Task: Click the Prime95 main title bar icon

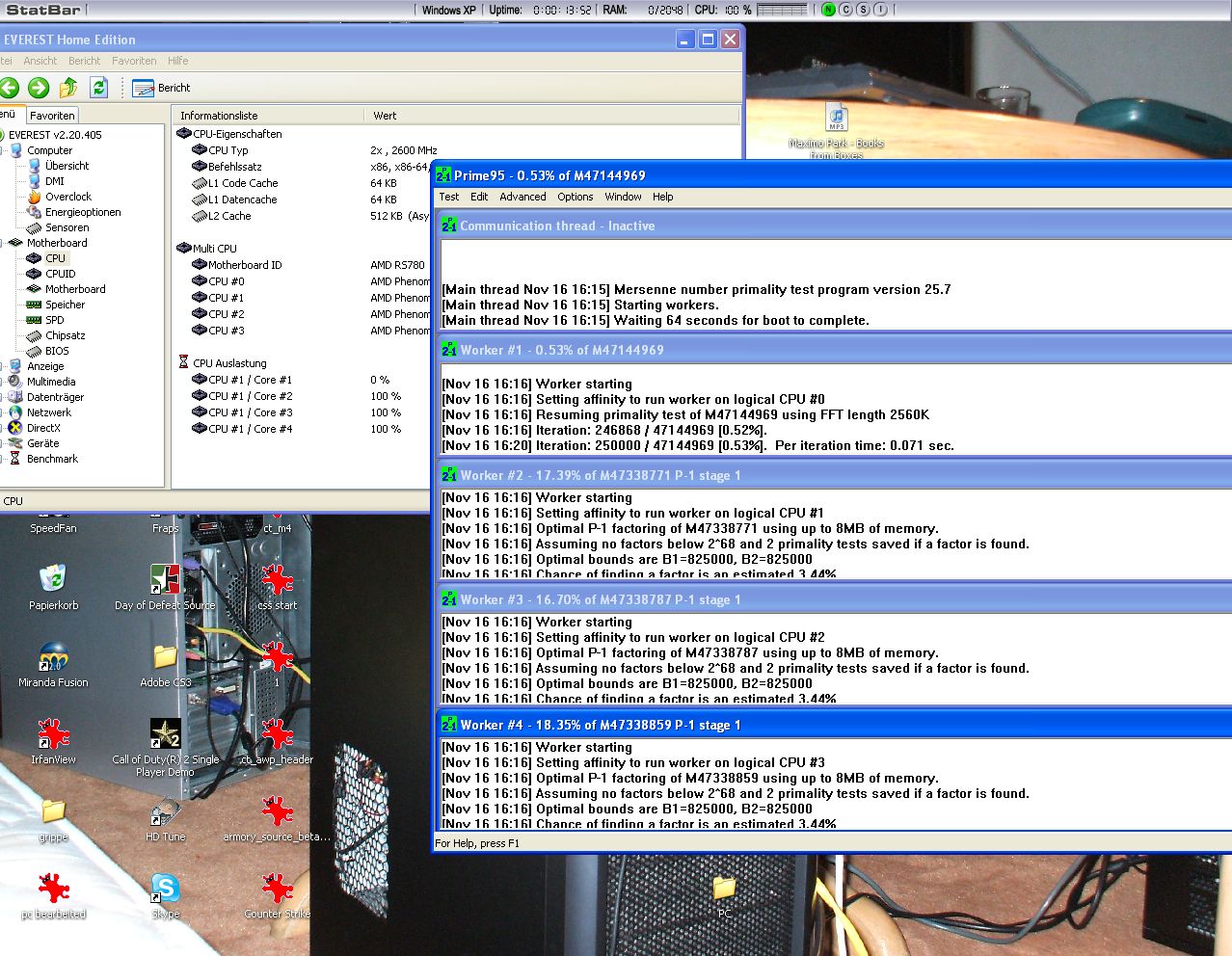Action: point(443,174)
